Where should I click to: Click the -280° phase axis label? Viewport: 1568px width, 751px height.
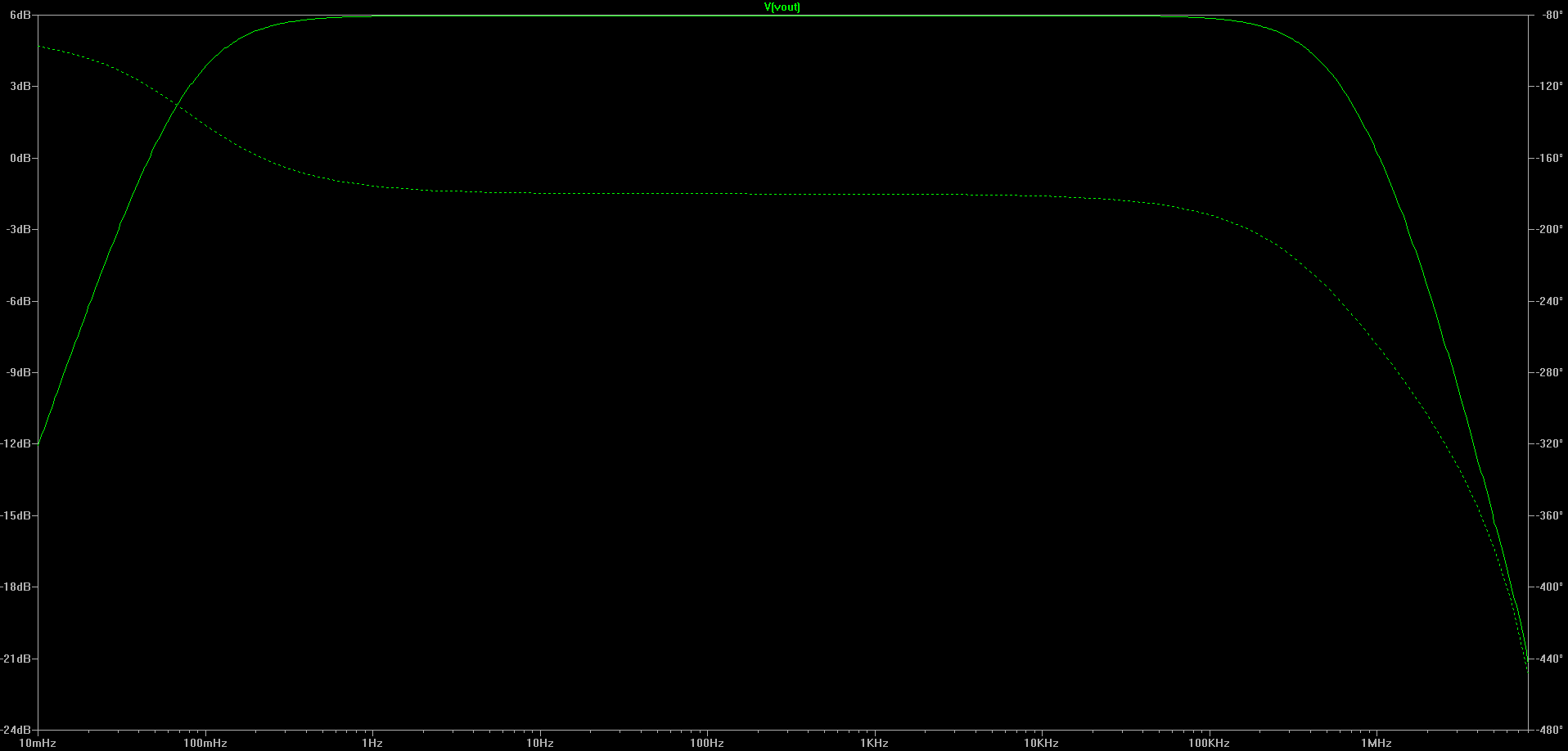[x=1549, y=372]
